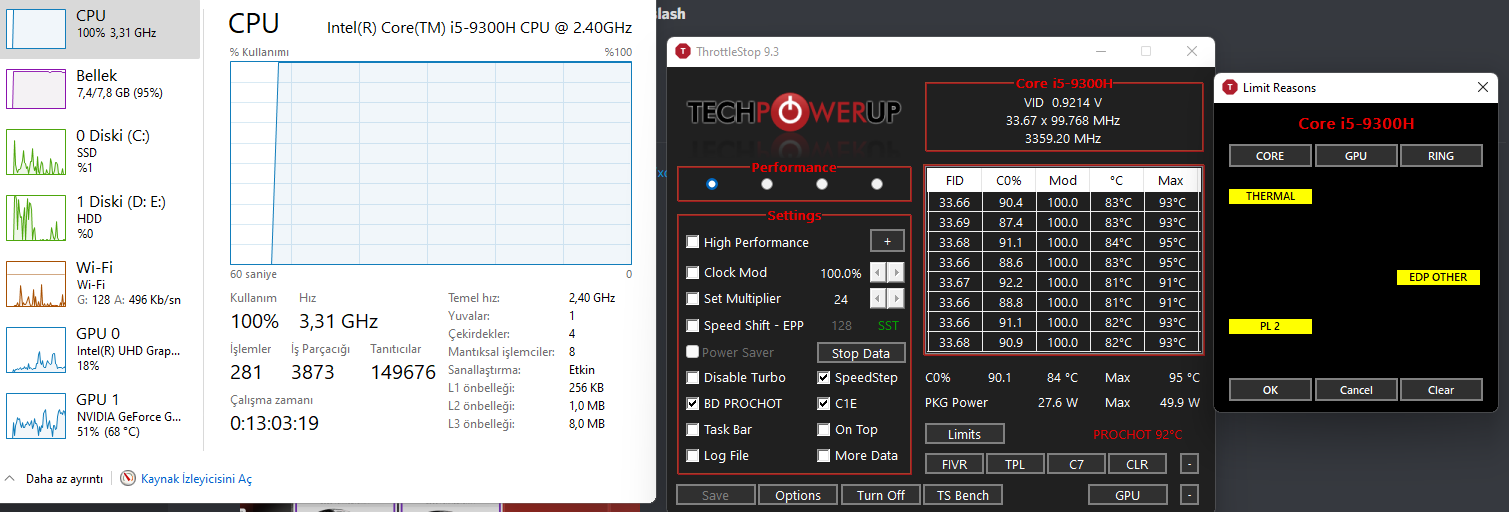Select 1 Diski (D: E:) HDD entry
The image size is (1509, 512).
coord(100,216)
